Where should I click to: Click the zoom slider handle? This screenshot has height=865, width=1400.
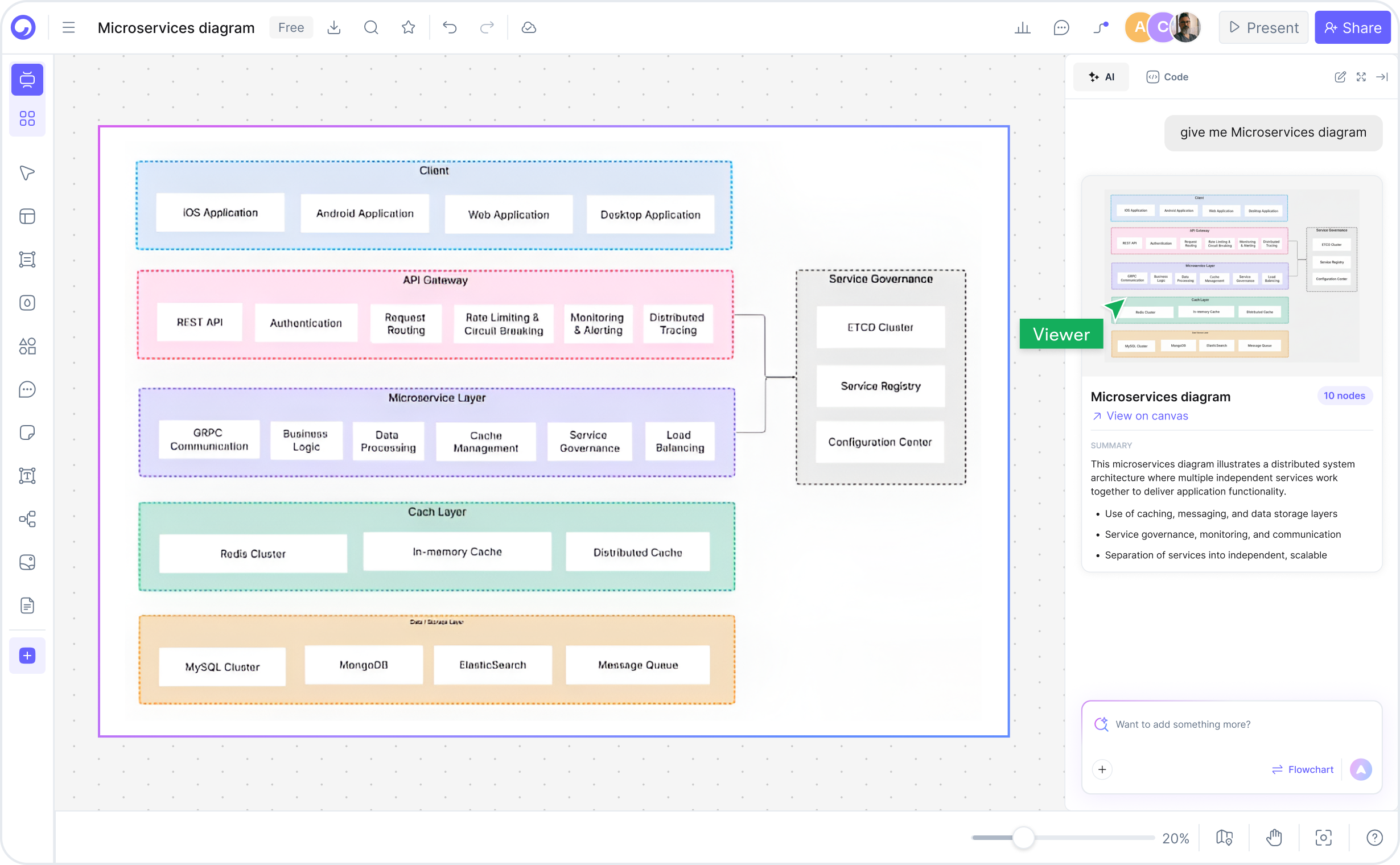coord(1024,838)
